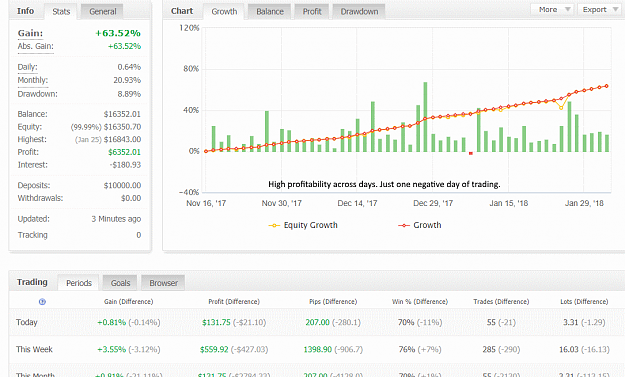Click Today's gain +0.81%
This screenshot has width=625, height=377.
tap(112, 322)
